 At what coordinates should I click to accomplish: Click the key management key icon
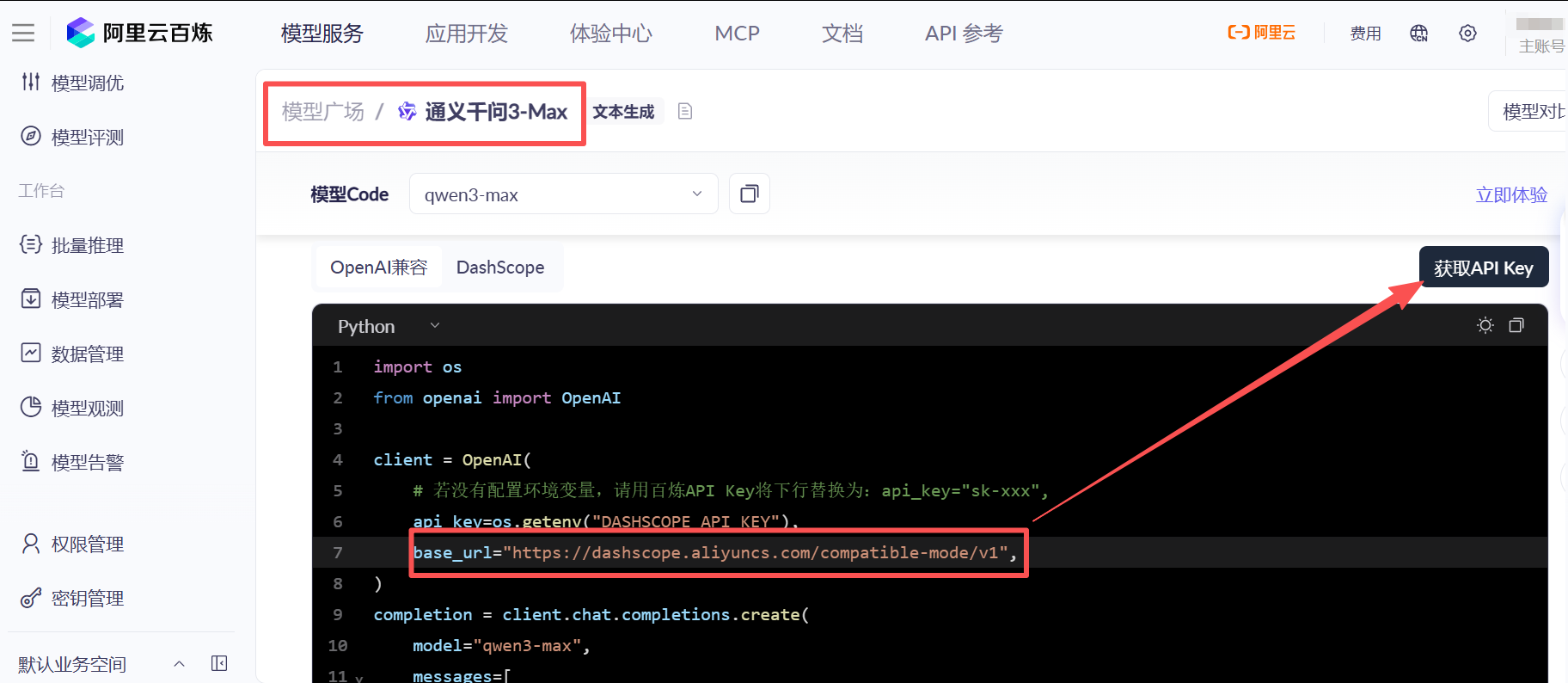31,597
